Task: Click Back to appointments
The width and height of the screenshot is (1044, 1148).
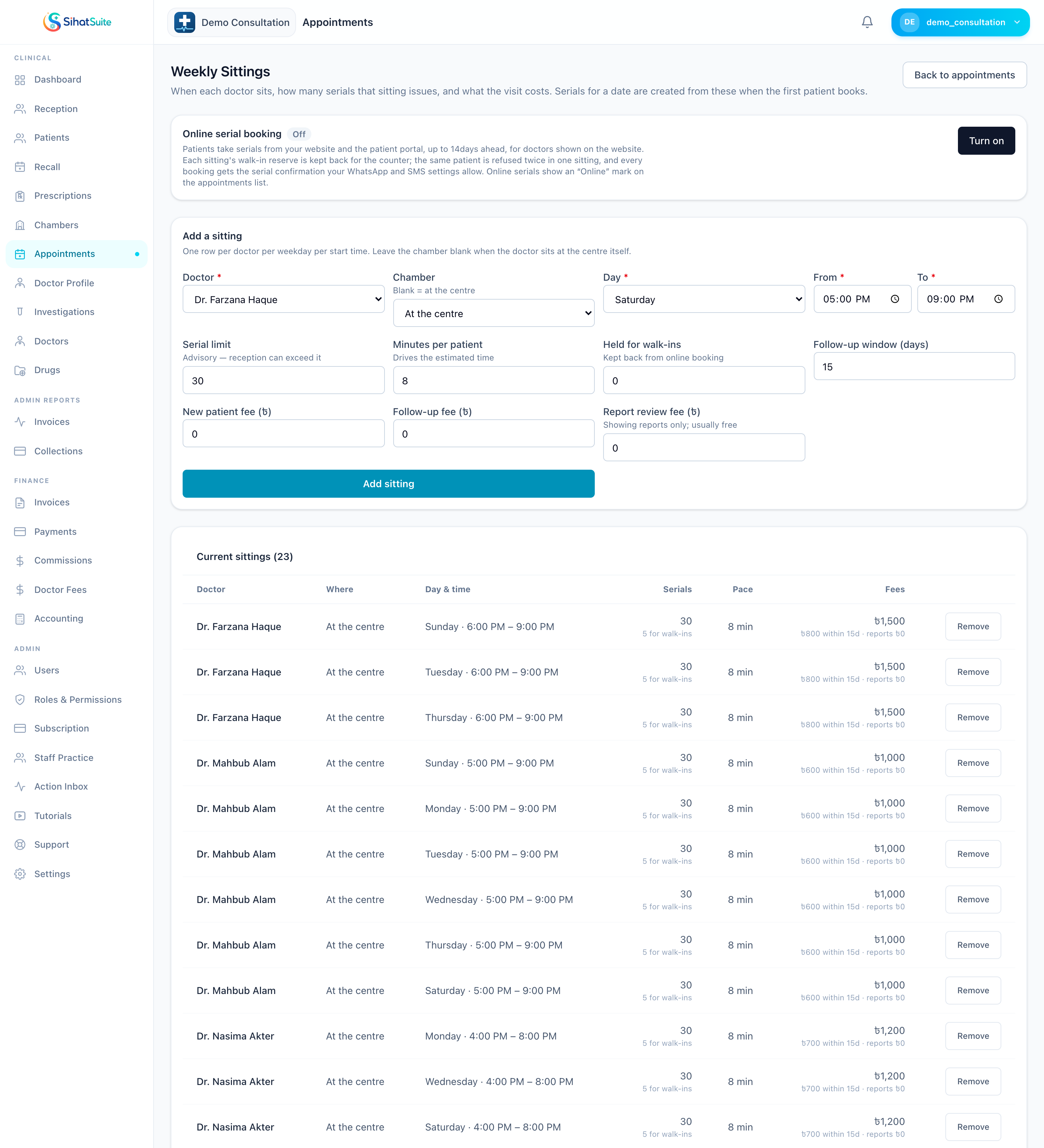Action: [x=964, y=75]
